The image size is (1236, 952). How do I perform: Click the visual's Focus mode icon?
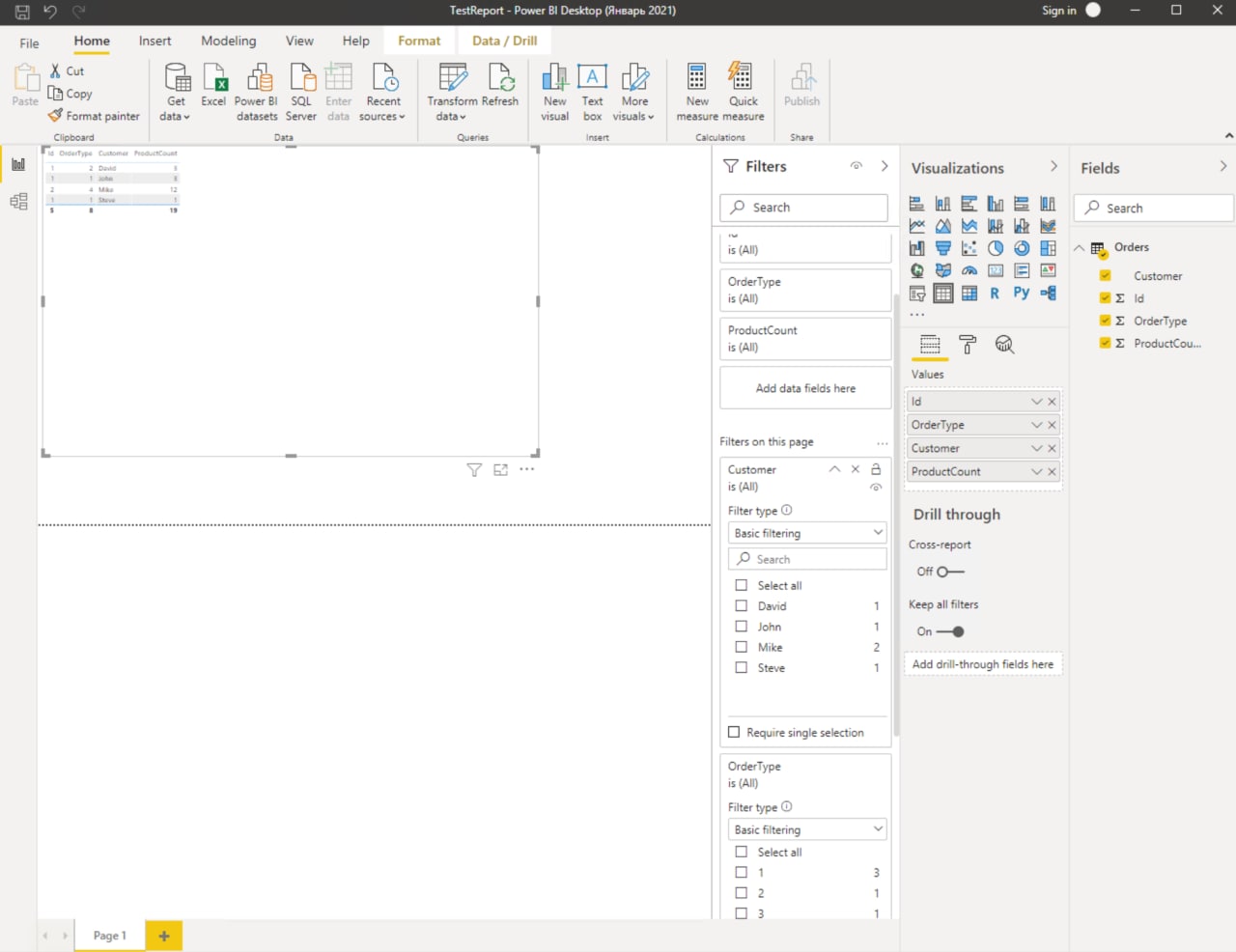(500, 470)
